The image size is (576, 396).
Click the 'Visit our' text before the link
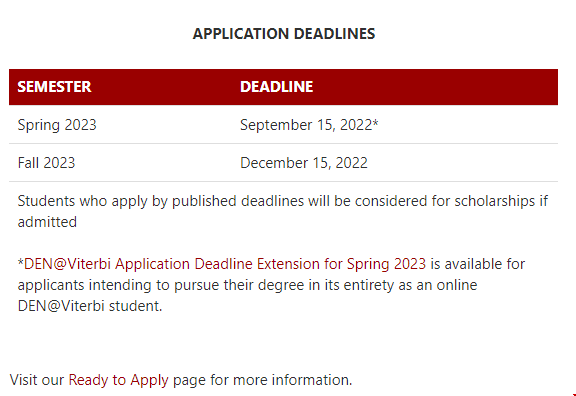(x=37, y=380)
